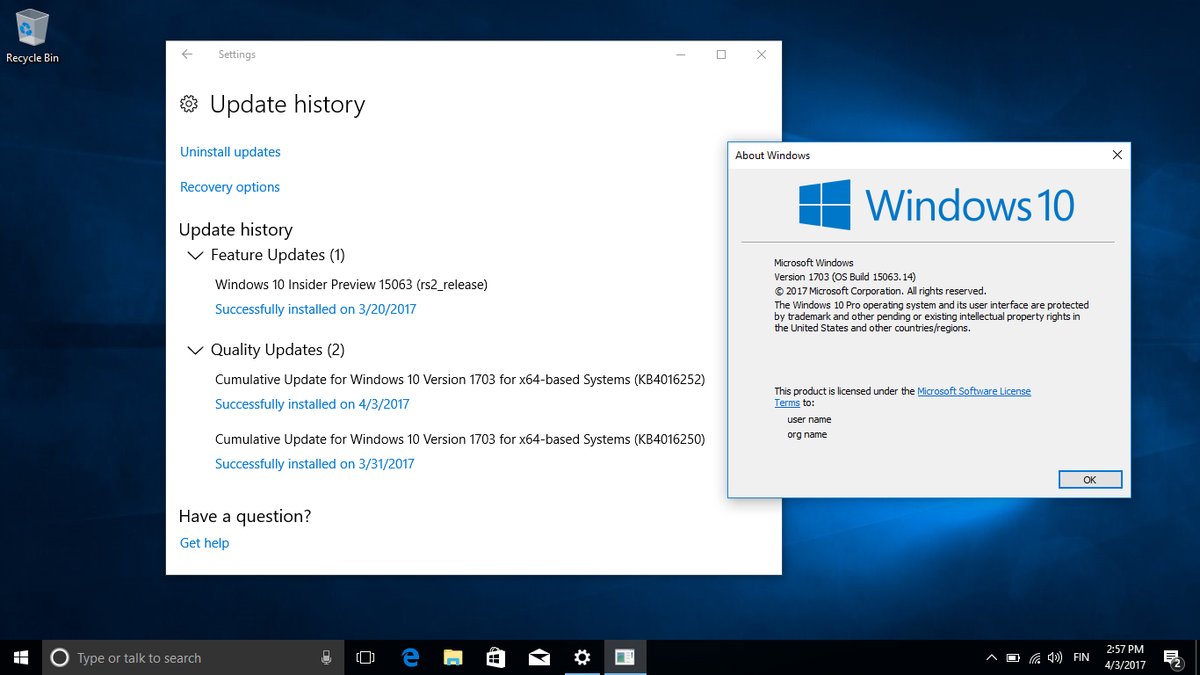
Task: Click Successfully installed on 3/20/2017
Action: [315, 309]
